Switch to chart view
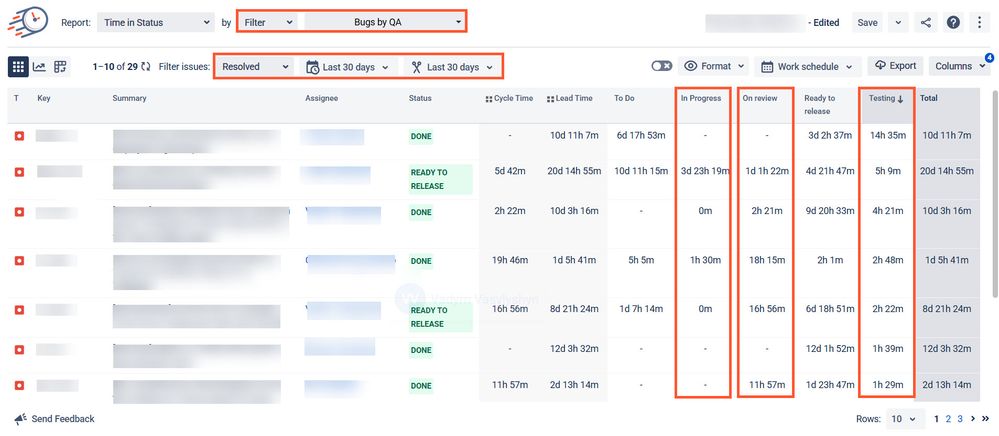Viewport: 999px width, 436px height. coord(40,66)
